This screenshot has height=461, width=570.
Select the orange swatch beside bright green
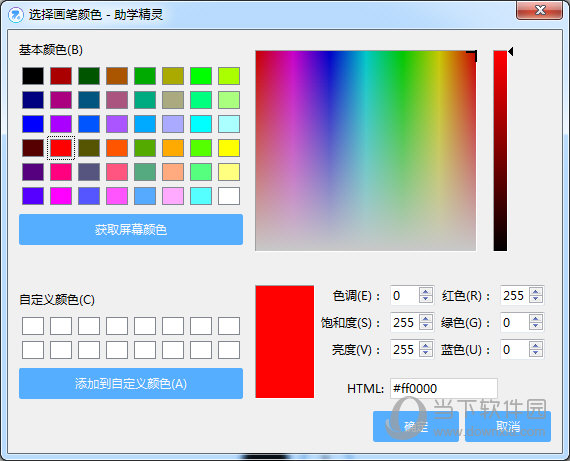click(x=173, y=148)
